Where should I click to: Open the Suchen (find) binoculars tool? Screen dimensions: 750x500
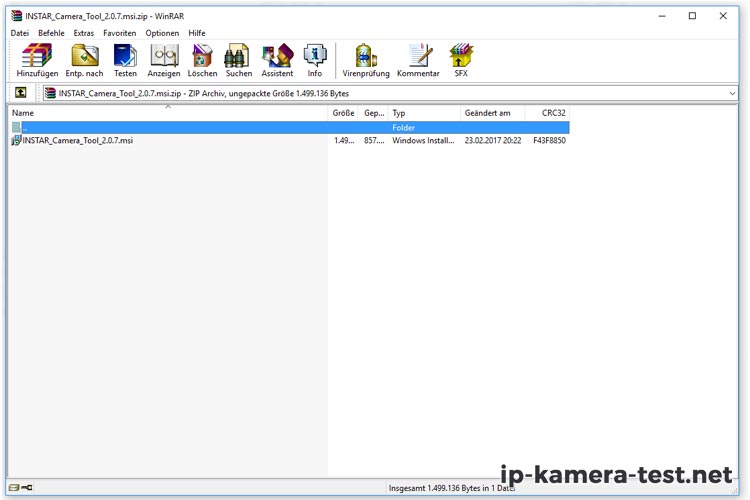(x=238, y=60)
